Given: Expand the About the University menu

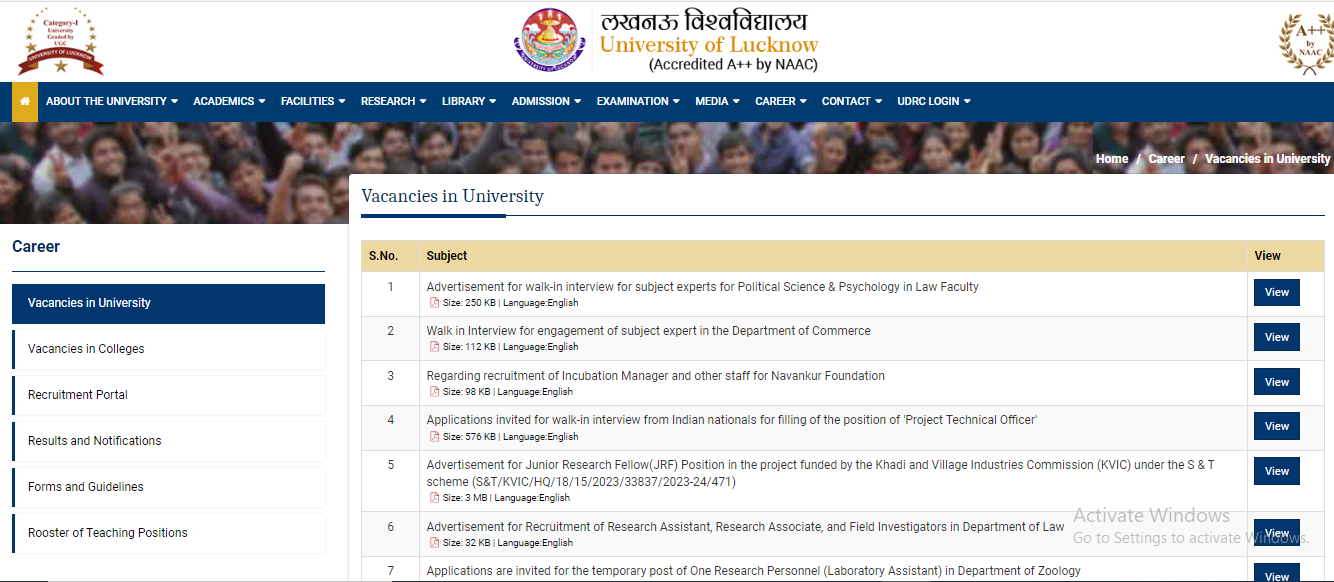Looking at the screenshot, I should [x=112, y=102].
